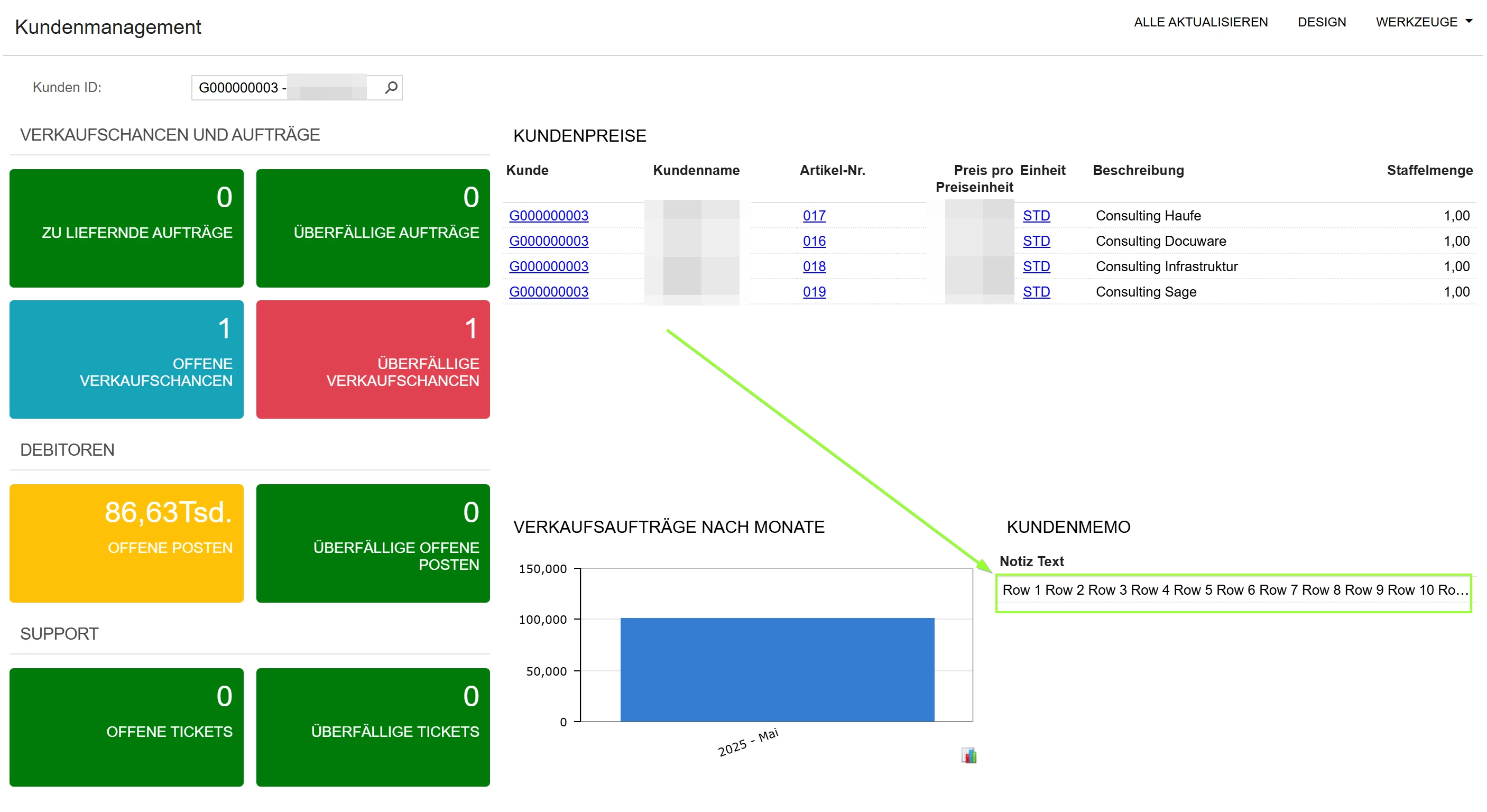Viewport: 1487px width, 812px height.
Task: Click the OFFENE TICKETS tile
Action: (x=126, y=727)
